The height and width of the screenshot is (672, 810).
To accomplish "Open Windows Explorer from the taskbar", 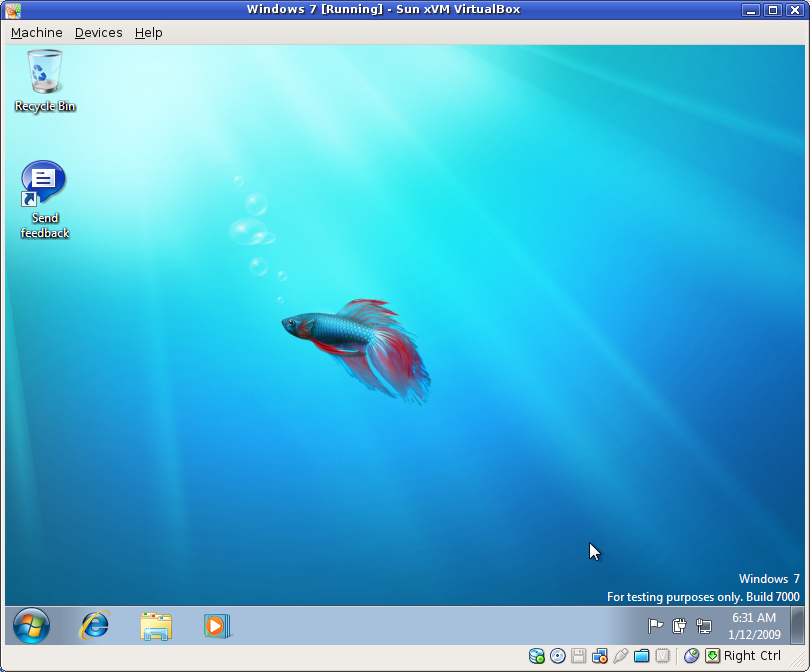I will click(155, 626).
